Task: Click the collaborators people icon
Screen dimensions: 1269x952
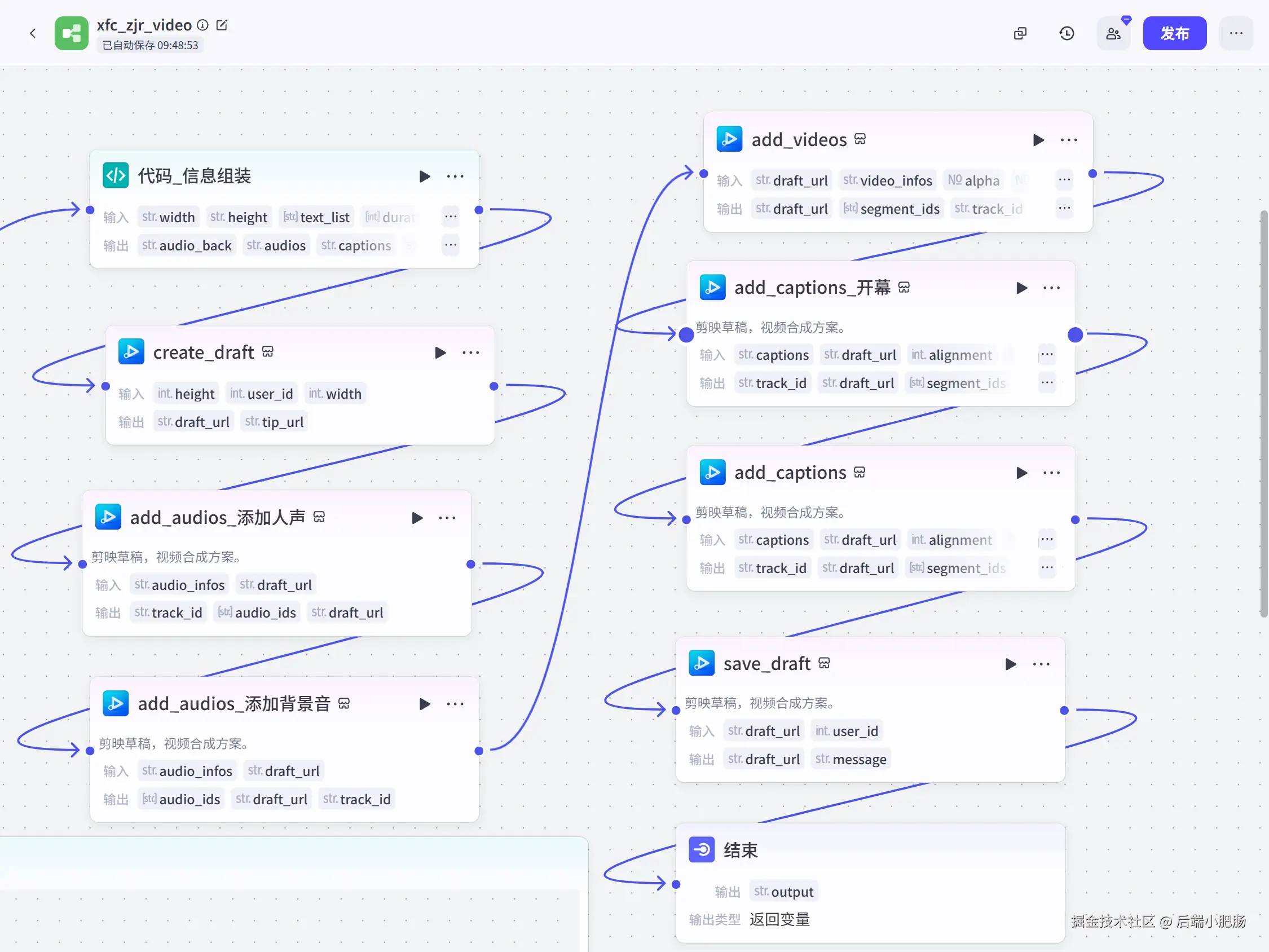Action: point(1113,33)
